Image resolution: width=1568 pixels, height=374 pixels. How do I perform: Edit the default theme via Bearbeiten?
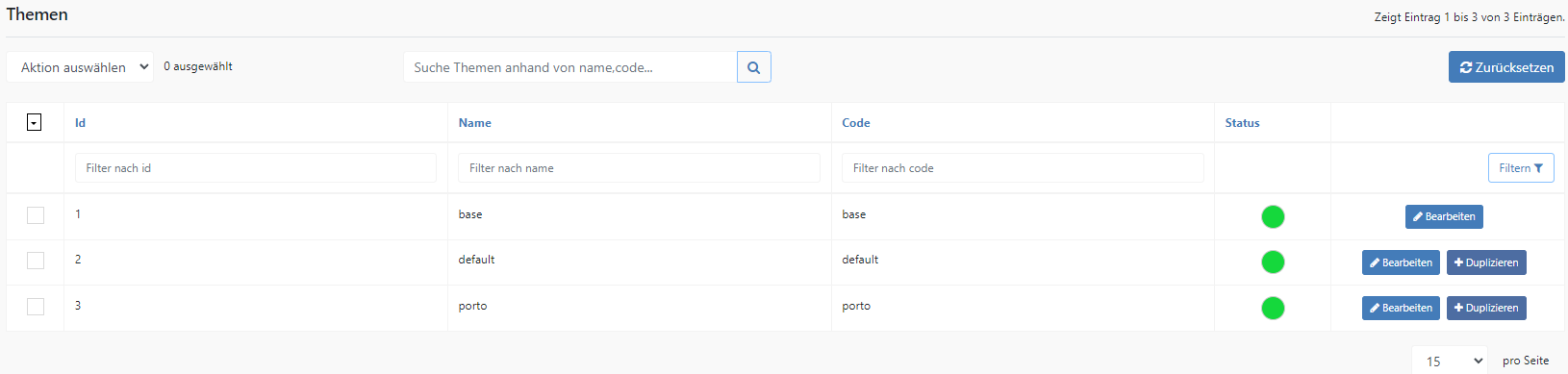click(x=1401, y=262)
